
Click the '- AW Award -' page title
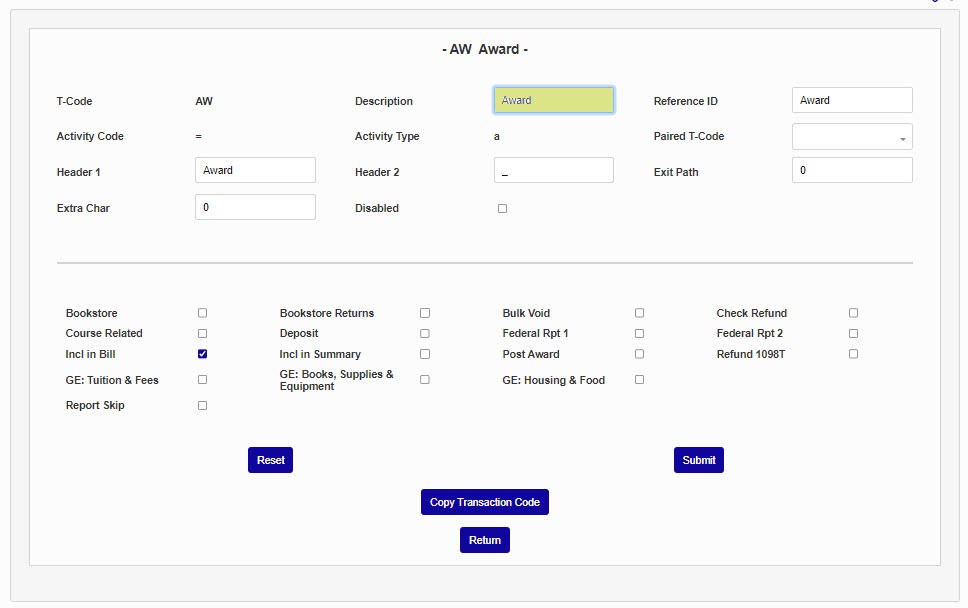coord(485,49)
